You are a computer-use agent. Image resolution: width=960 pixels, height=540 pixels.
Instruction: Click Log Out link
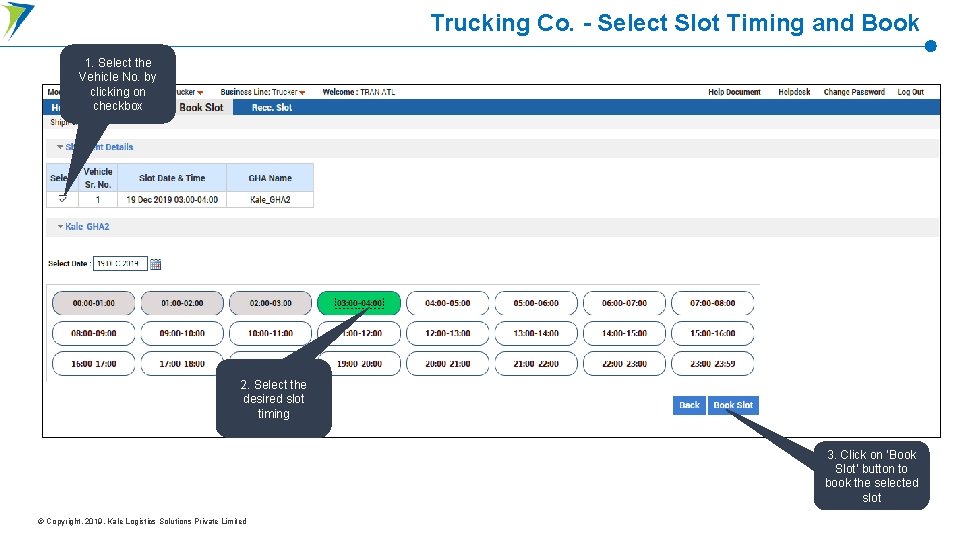click(910, 92)
